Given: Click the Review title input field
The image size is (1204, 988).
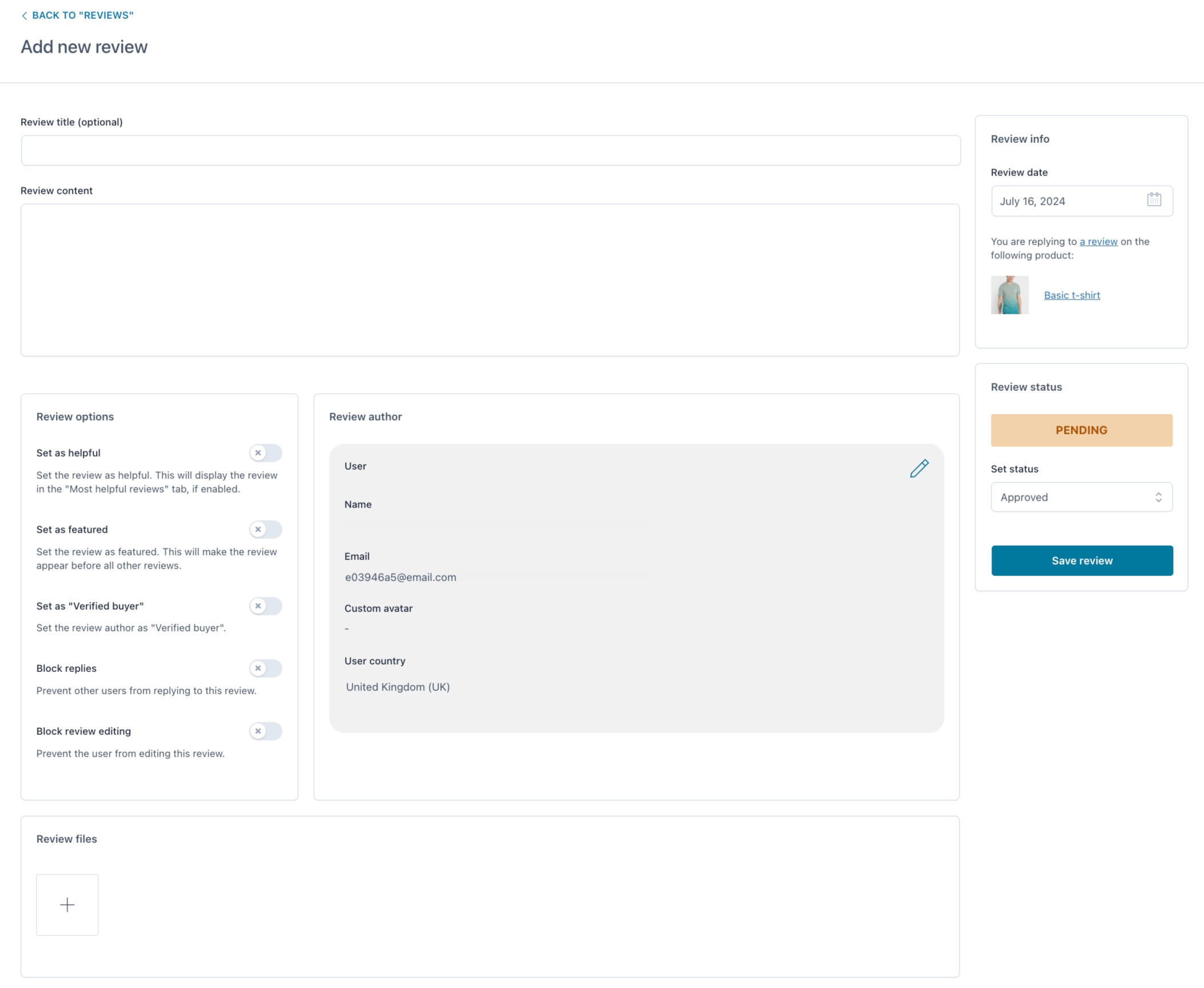Looking at the screenshot, I should pos(491,150).
